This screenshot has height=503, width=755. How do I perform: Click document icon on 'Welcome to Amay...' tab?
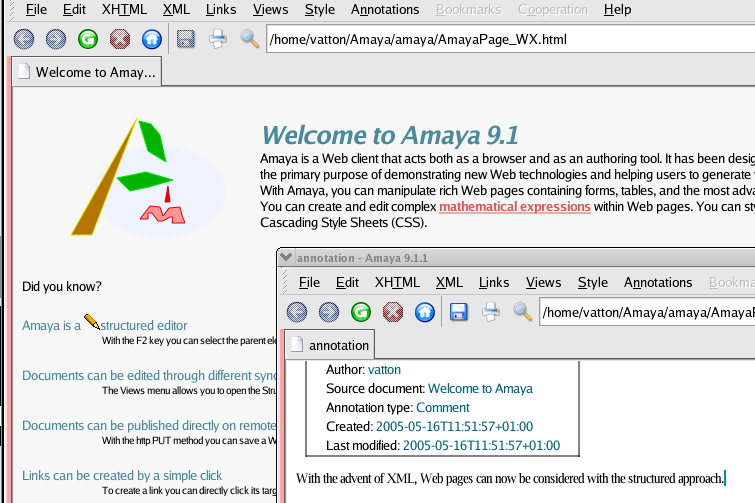(x=24, y=71)
